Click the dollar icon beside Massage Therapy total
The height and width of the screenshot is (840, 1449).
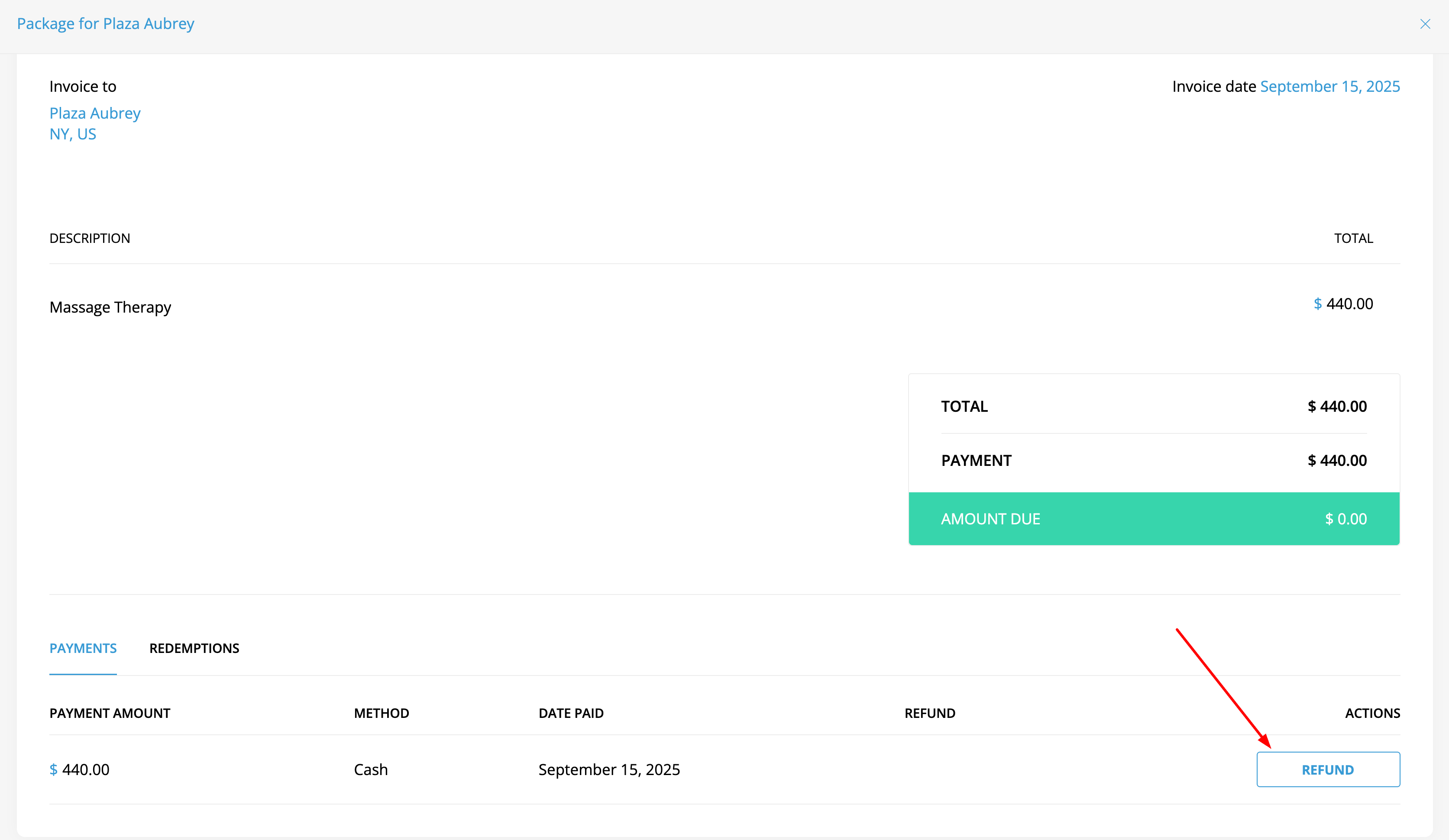coord(1317,304)
